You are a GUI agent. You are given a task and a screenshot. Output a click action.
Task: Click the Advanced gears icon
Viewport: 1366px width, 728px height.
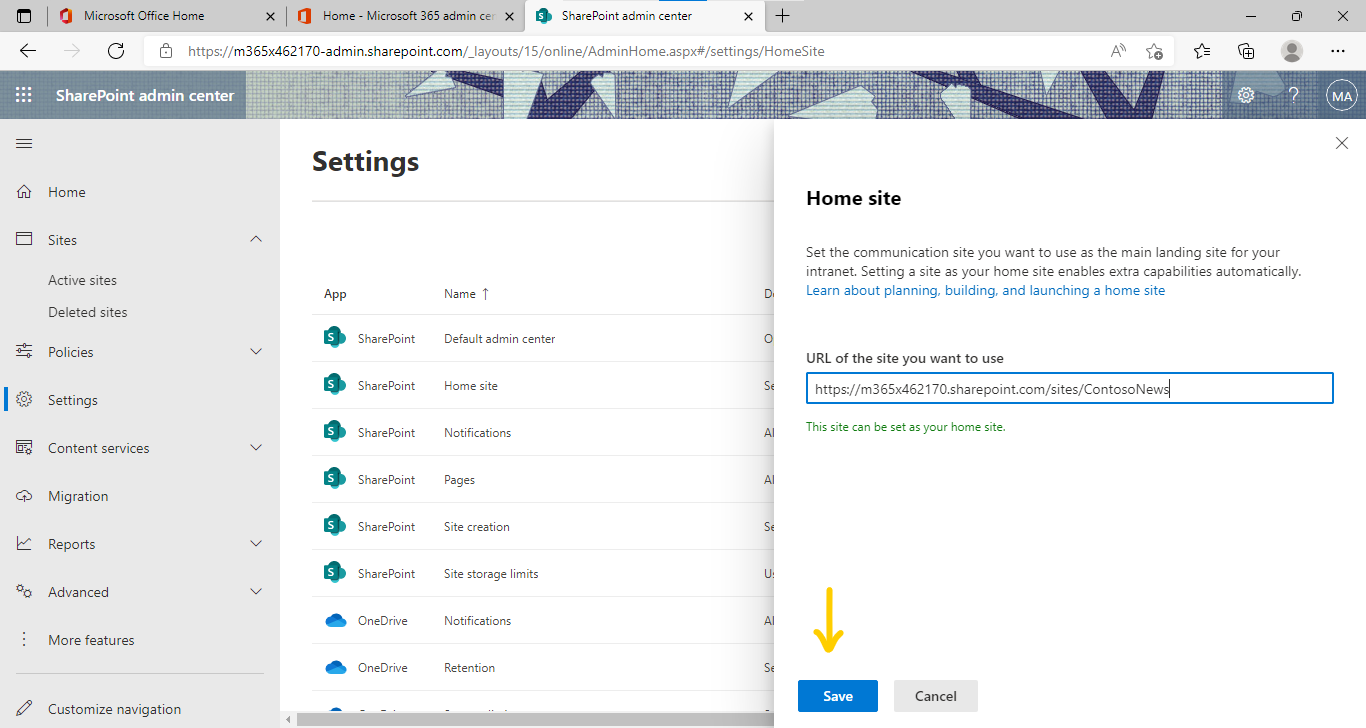(x=25, y=592)
